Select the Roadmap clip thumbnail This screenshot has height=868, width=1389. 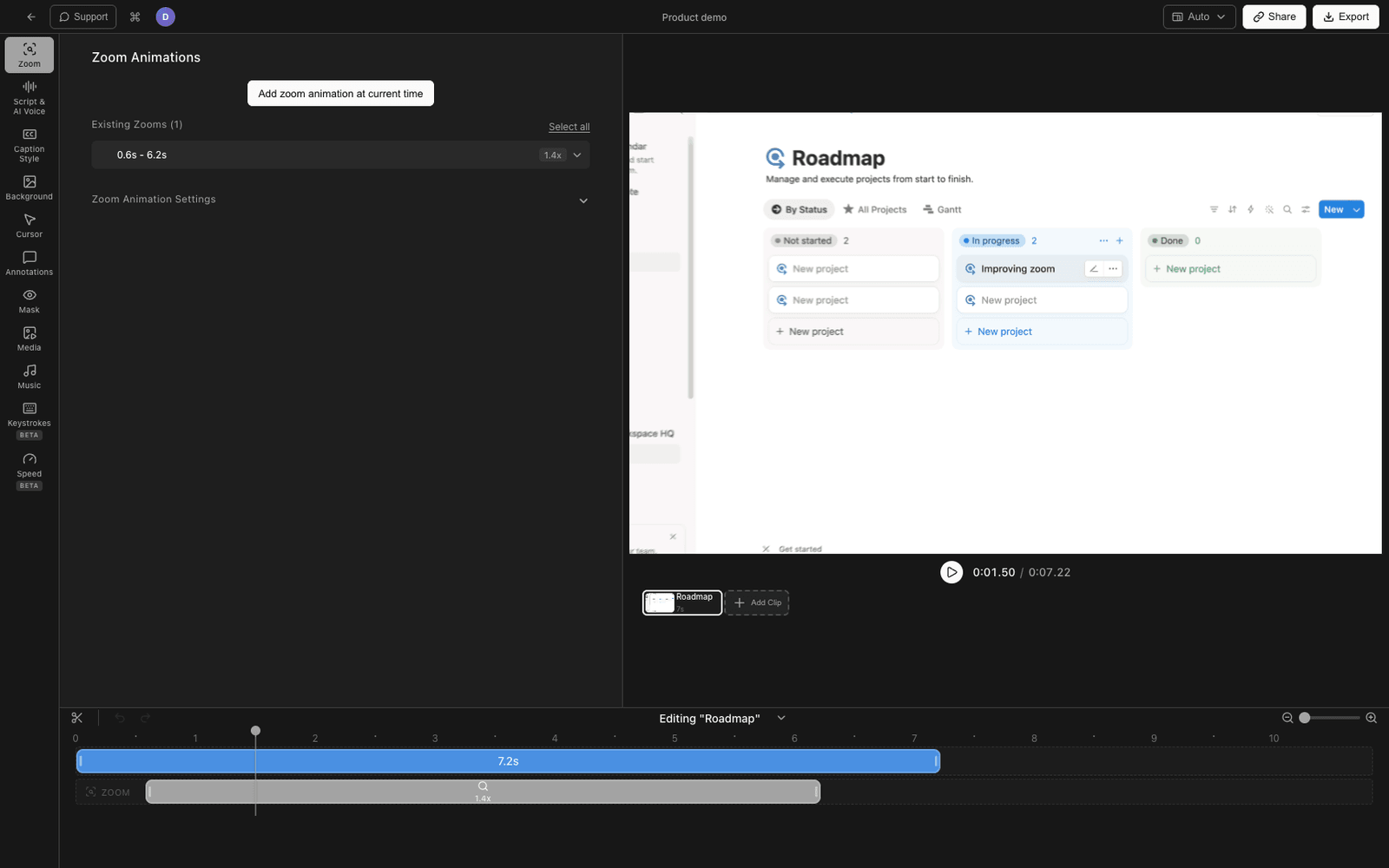tap(682, 602)
